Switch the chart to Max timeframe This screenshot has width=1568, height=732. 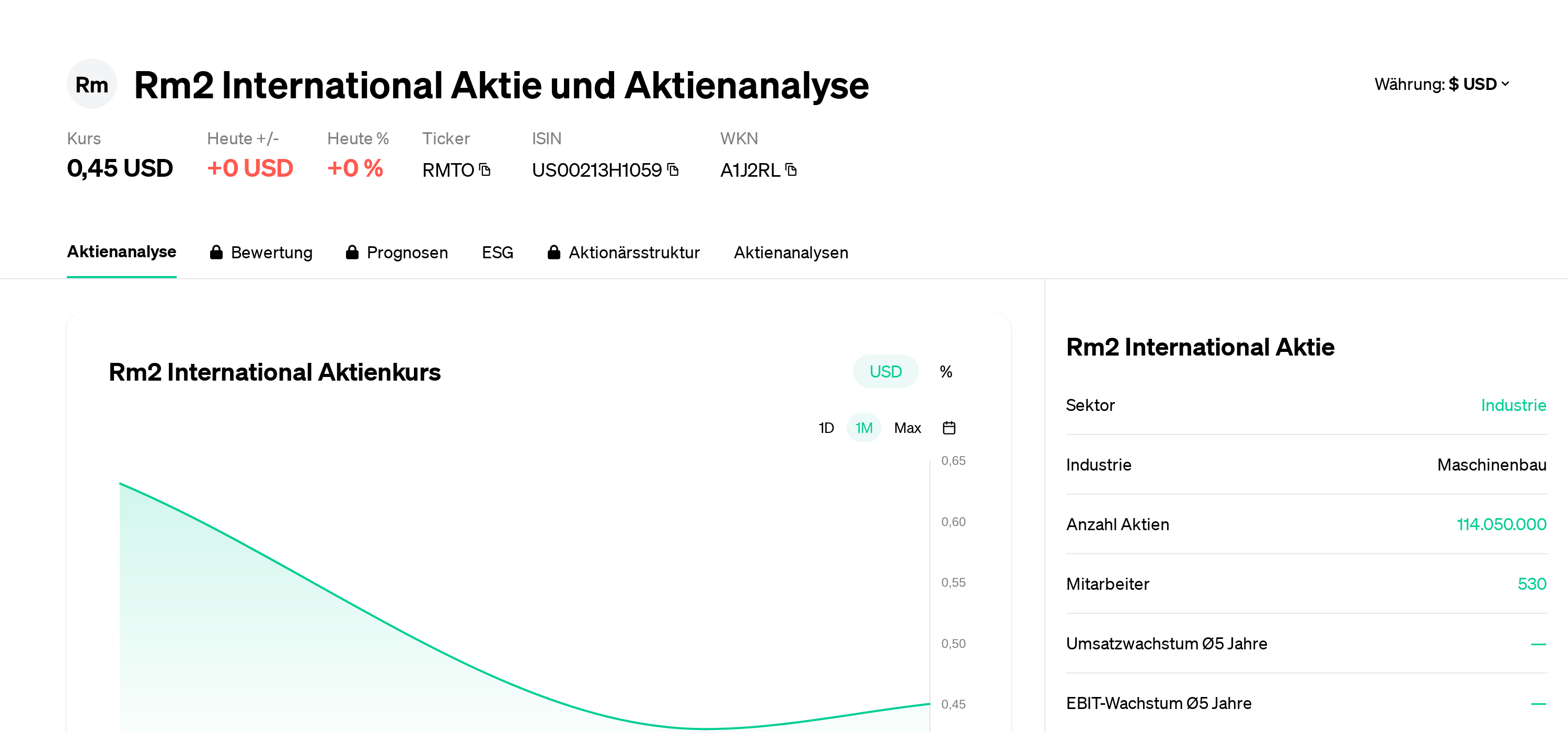(x=907, y=428)
